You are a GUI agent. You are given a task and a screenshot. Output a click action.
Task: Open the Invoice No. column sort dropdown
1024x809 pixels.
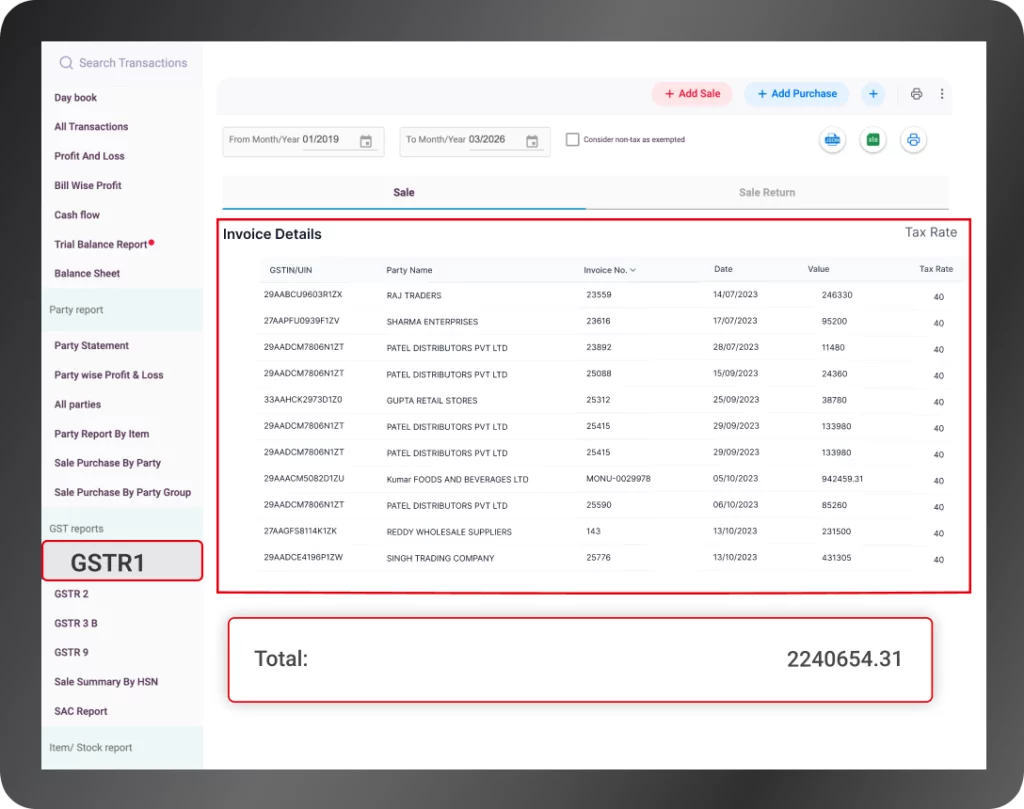coord(633,270)
